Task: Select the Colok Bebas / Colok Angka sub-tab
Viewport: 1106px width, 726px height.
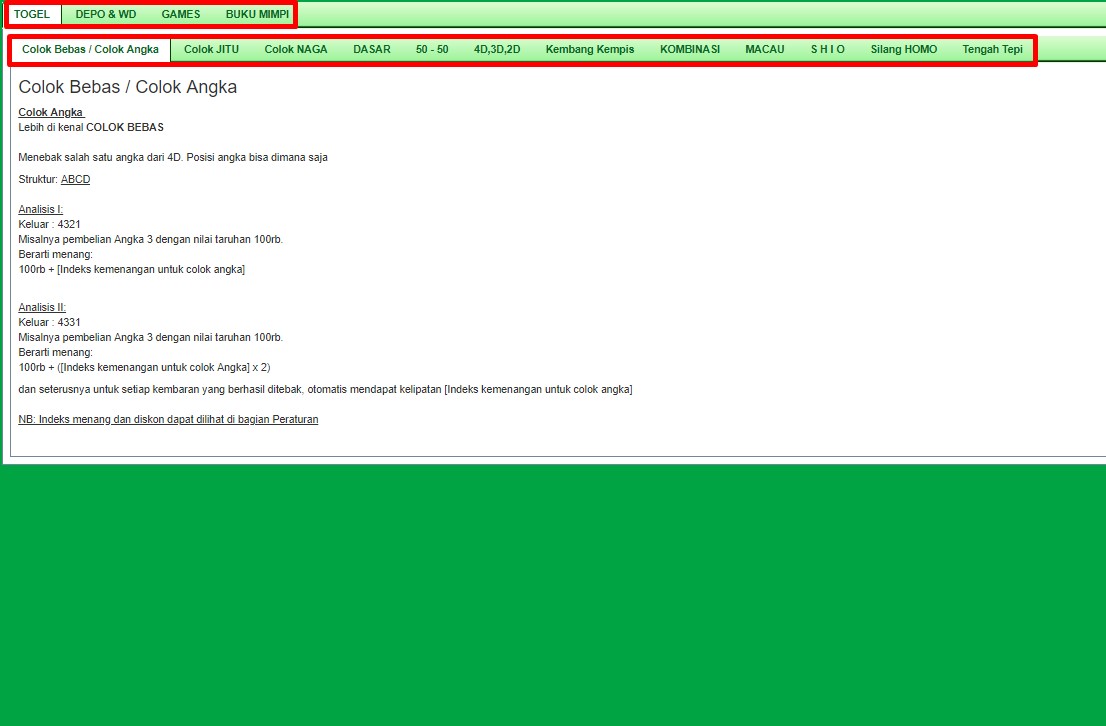Action: pyautogui.click(x=90, y=49)
